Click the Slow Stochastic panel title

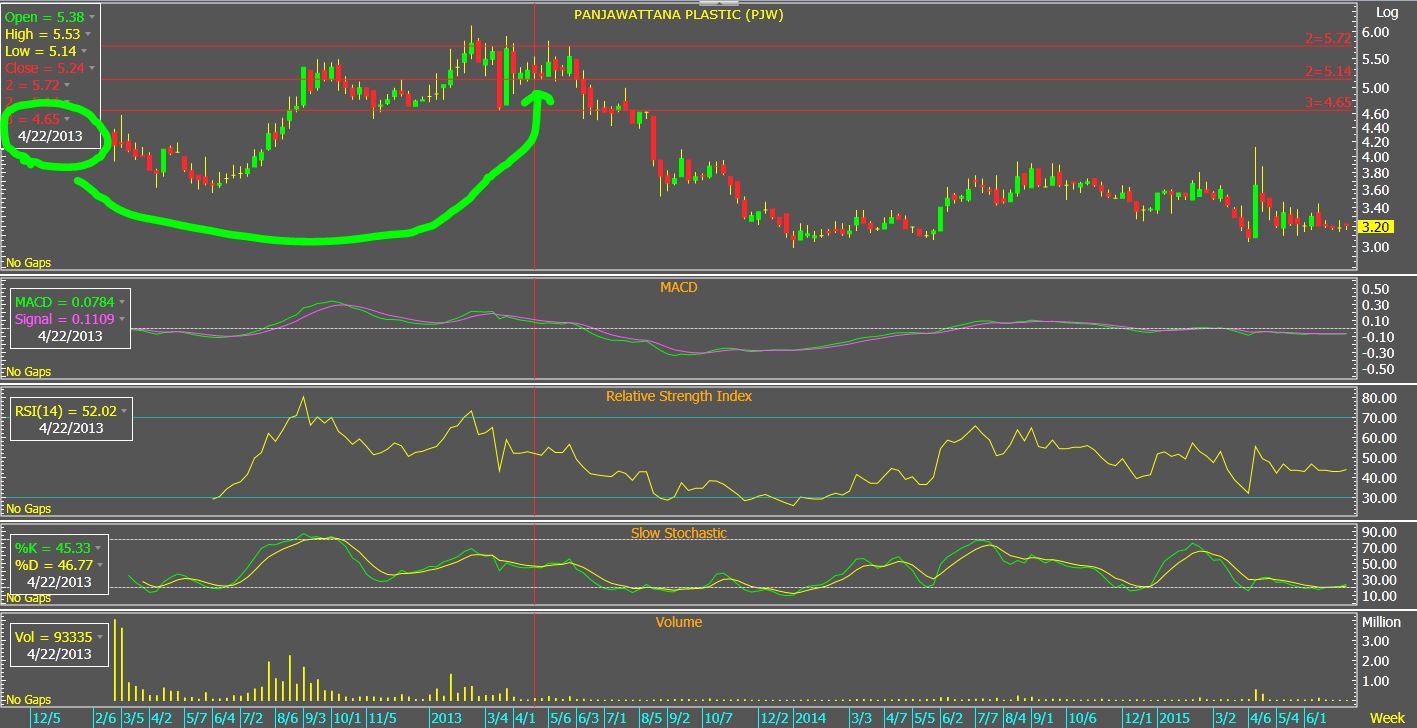(x=679, y=533)
